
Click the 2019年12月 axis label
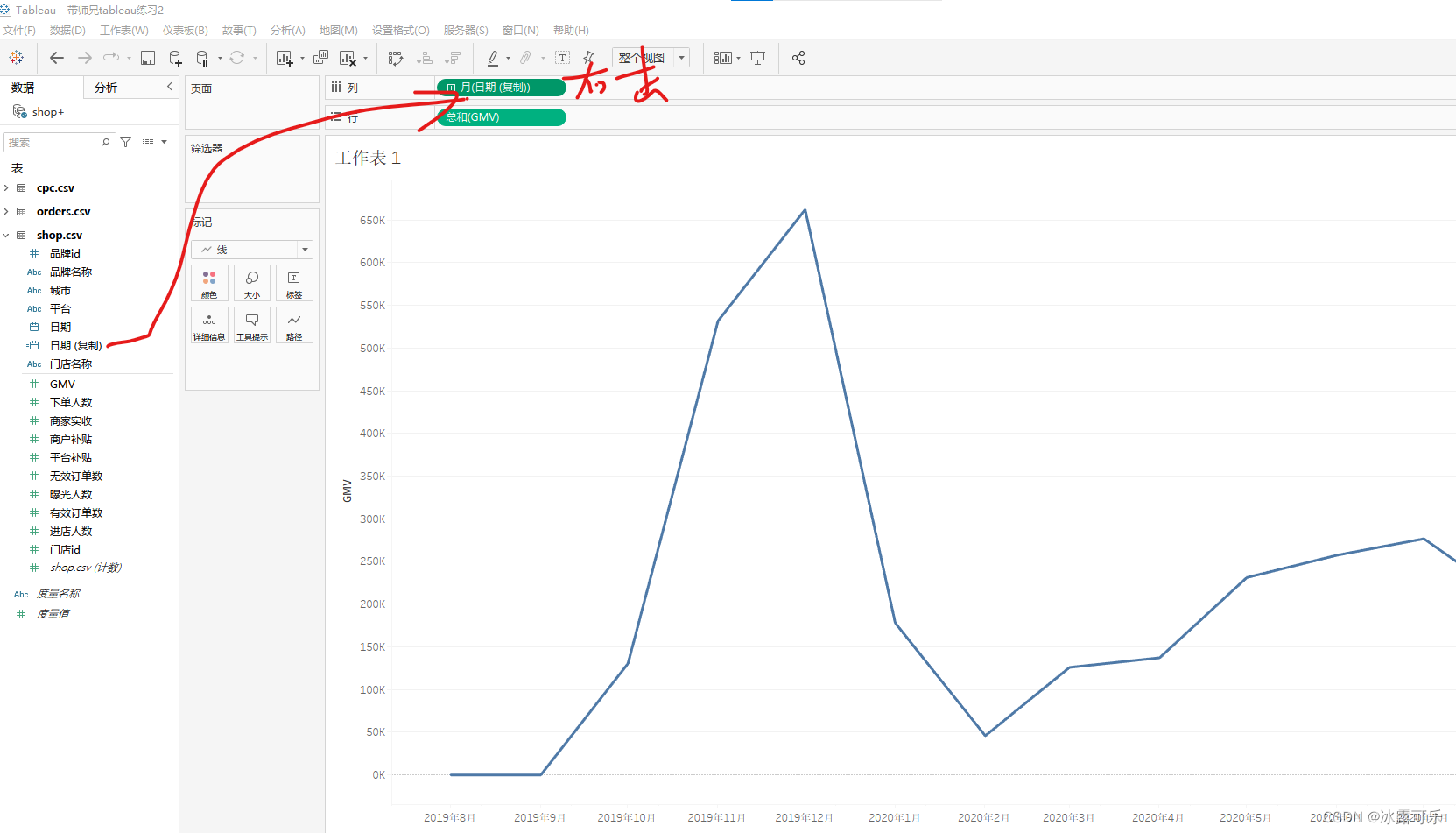tap(804, 818)
